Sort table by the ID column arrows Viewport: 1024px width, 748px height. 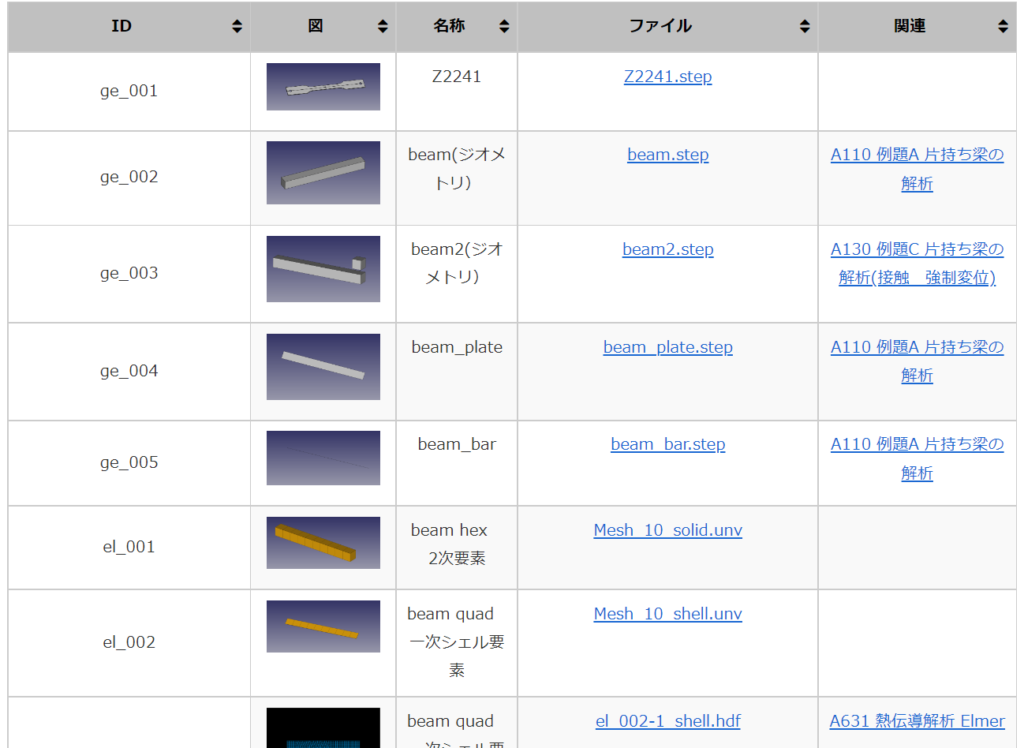[x=236, y=27]
